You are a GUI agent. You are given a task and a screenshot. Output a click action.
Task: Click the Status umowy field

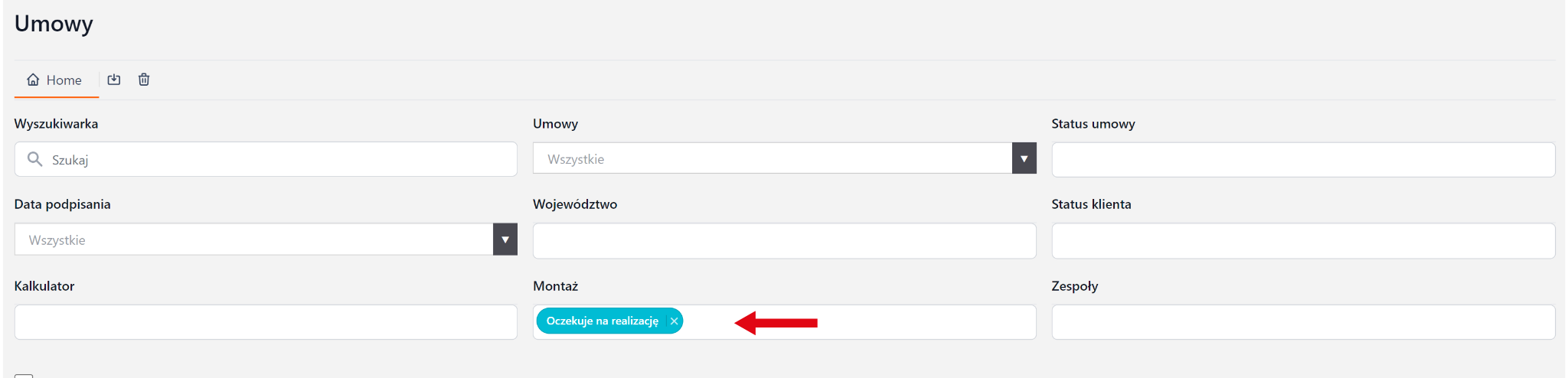click(x=1302, y=160)
